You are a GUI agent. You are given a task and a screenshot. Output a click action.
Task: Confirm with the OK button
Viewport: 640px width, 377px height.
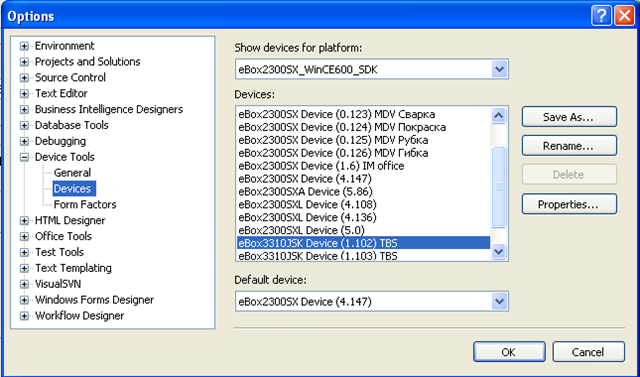coord(509,352)
